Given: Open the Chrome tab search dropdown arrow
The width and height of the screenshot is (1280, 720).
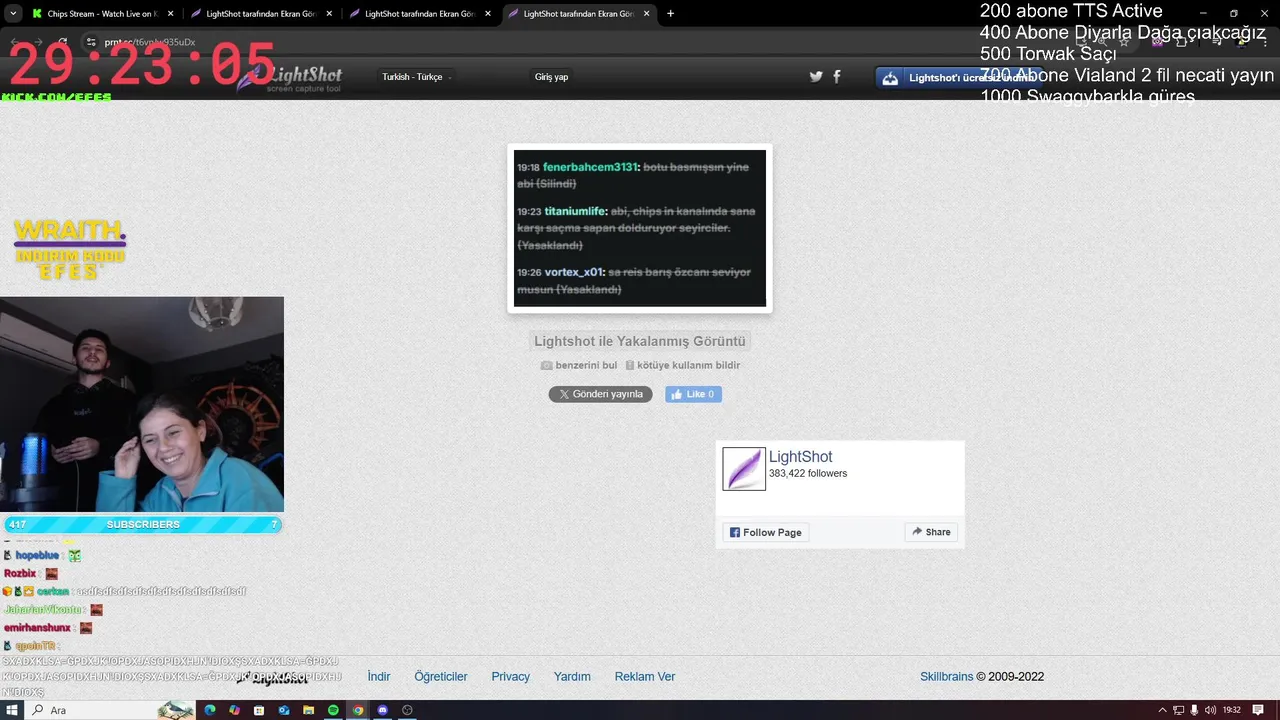Looking at the screenshot, I should pos(12,14).
